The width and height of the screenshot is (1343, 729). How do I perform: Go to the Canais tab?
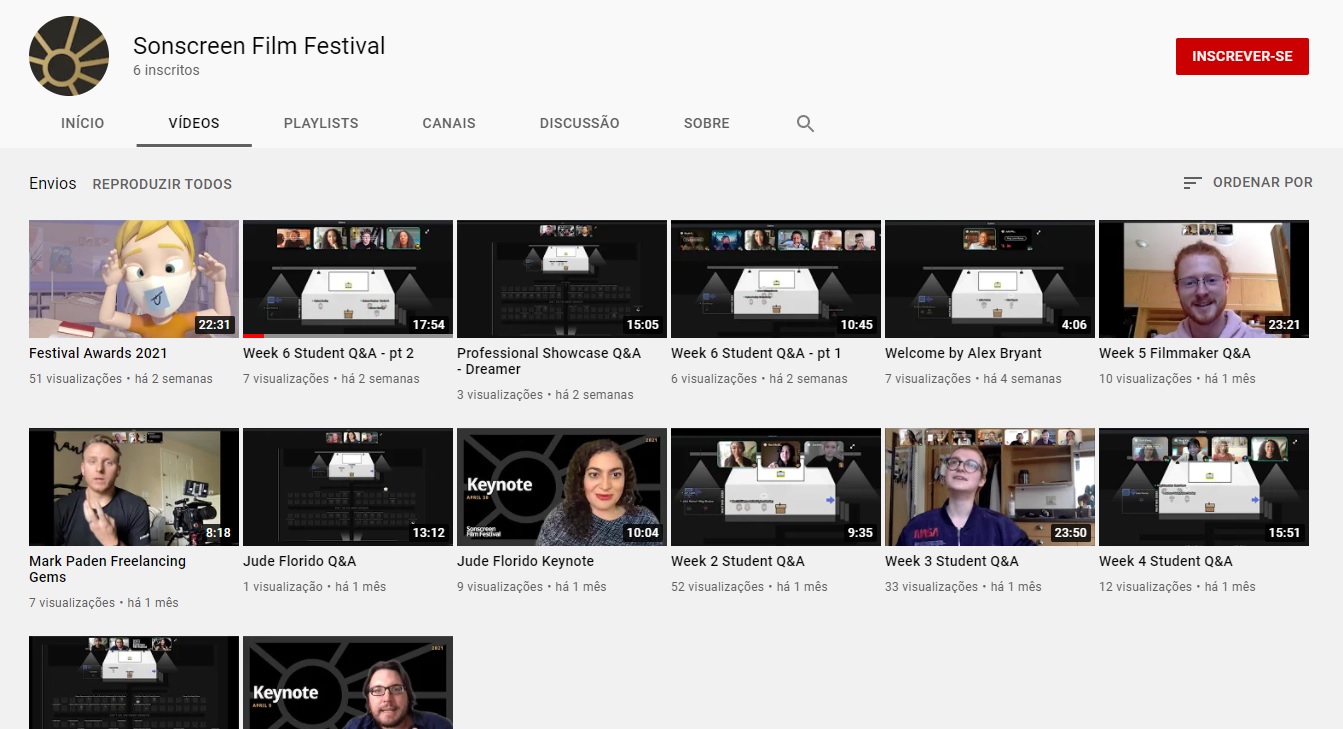coord(449,124)
